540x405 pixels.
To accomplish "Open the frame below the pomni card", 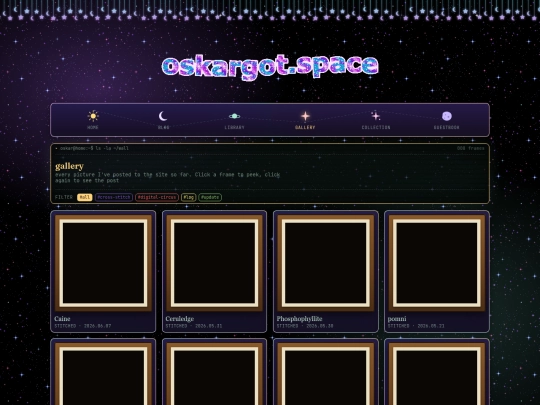I will click(437, 374).
